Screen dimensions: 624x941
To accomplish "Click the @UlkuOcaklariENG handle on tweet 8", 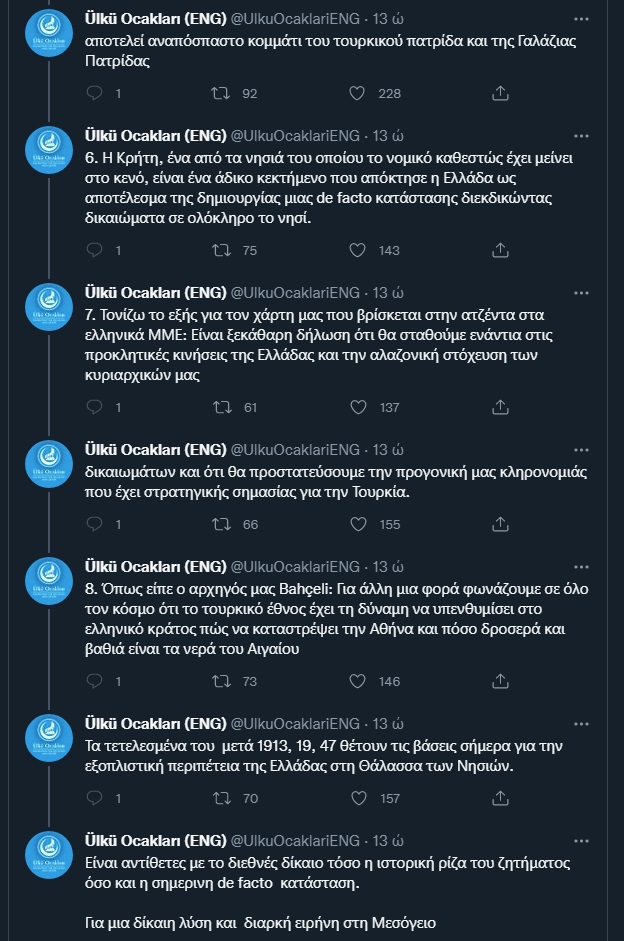I will 296,567.
